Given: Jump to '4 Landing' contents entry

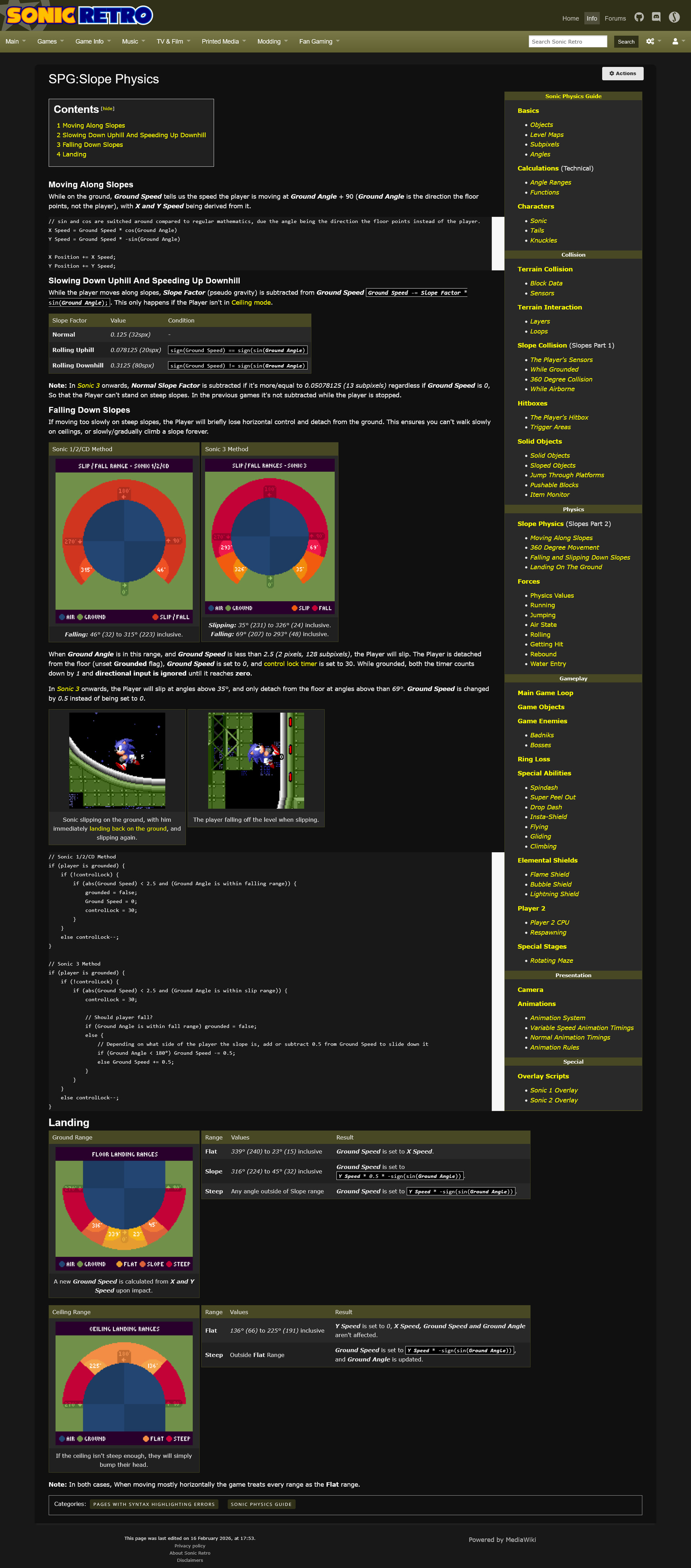Looking at the screenshot, I should pos(71,154).
